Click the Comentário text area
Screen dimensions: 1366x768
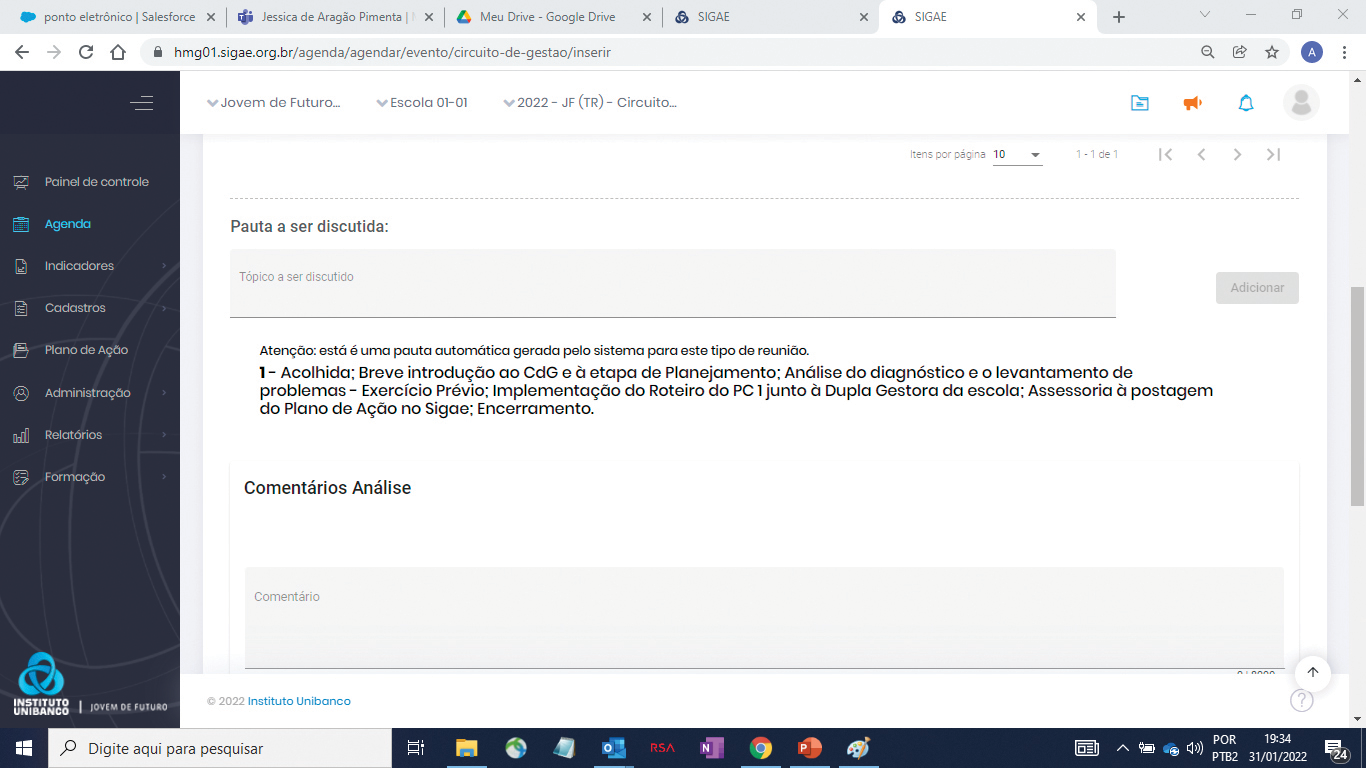[x=764, y=617]
